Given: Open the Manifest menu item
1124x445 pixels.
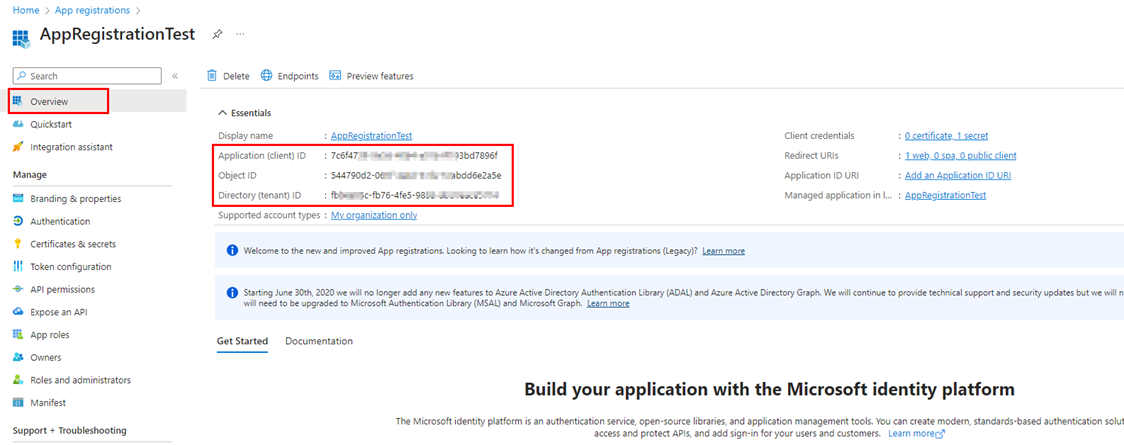Looking at the screenshot, I should pos(48,403).
